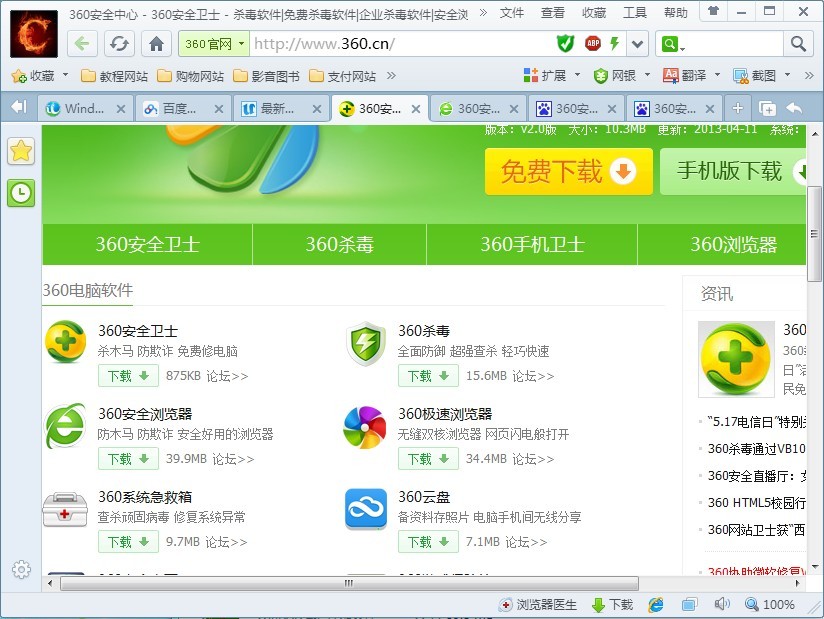The width and height of the screenshot is (824, 619).
Task: Click the yellow 免费下载 button
Action: click(x=568, y=172)
